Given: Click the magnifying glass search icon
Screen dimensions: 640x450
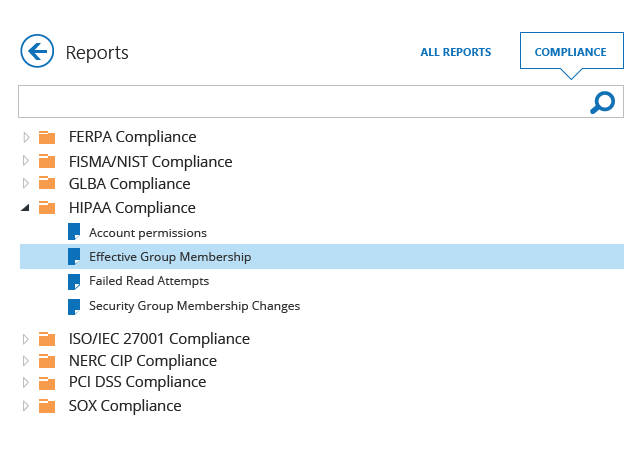Looking at the screenshot, I should coord(602,102).
